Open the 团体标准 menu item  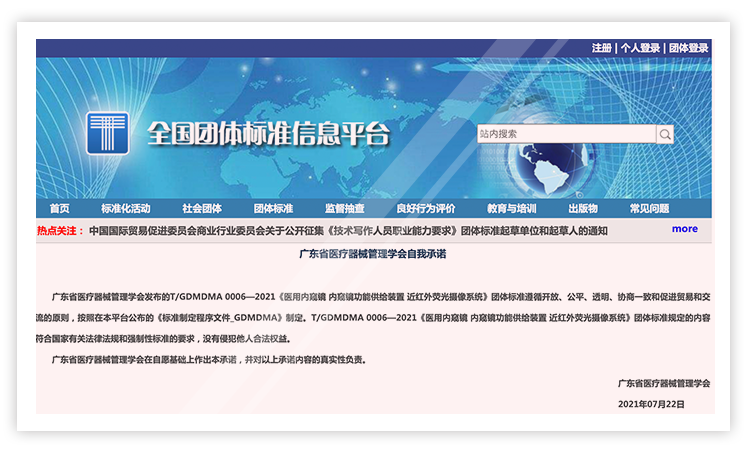(273, 209)
